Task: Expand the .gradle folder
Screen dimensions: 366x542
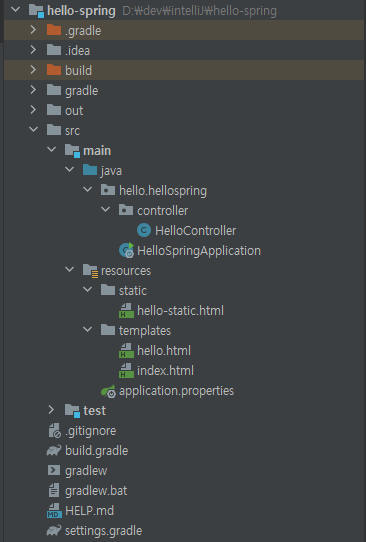Action: tap(33, 30)
